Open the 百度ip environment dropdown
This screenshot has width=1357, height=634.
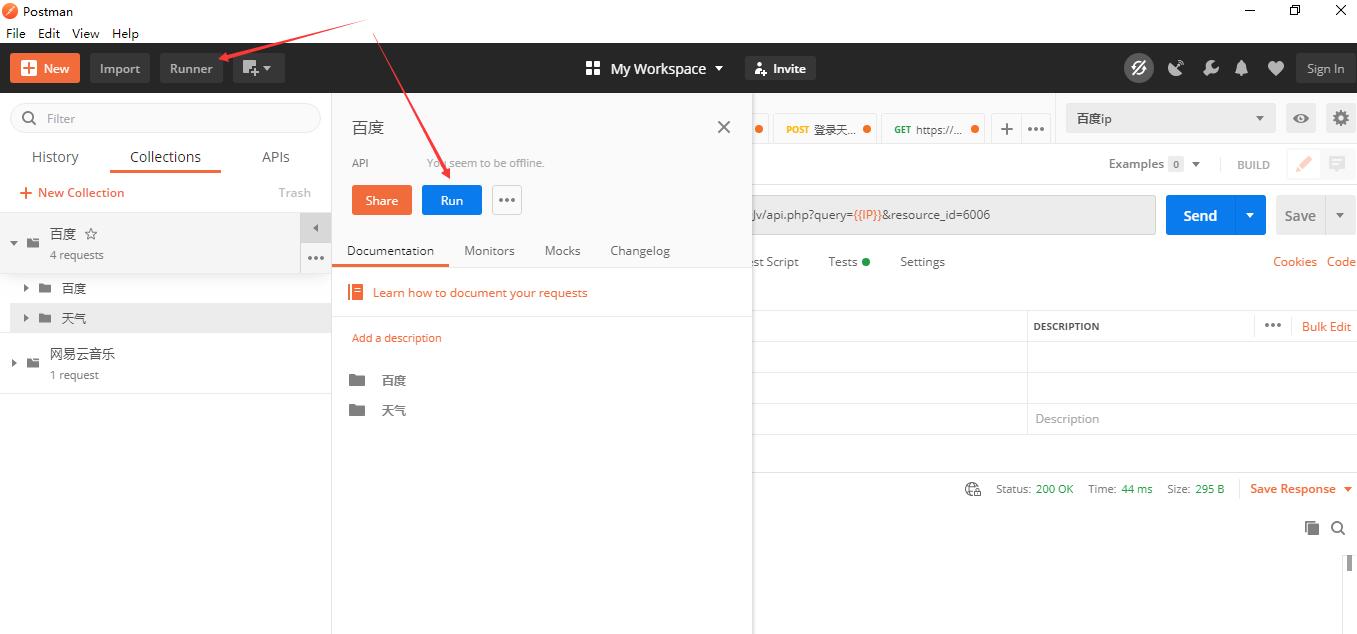1171,118
